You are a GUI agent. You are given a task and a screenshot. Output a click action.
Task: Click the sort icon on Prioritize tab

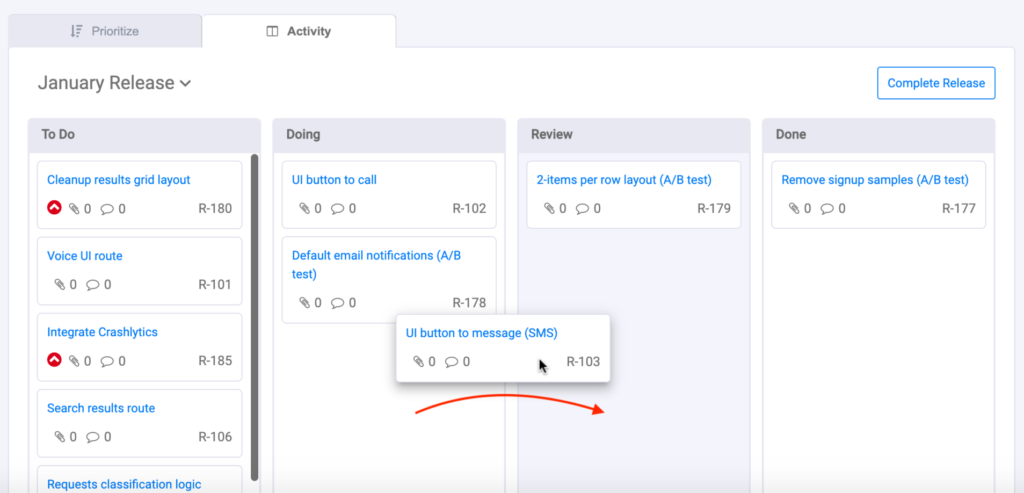pos(76,31)
